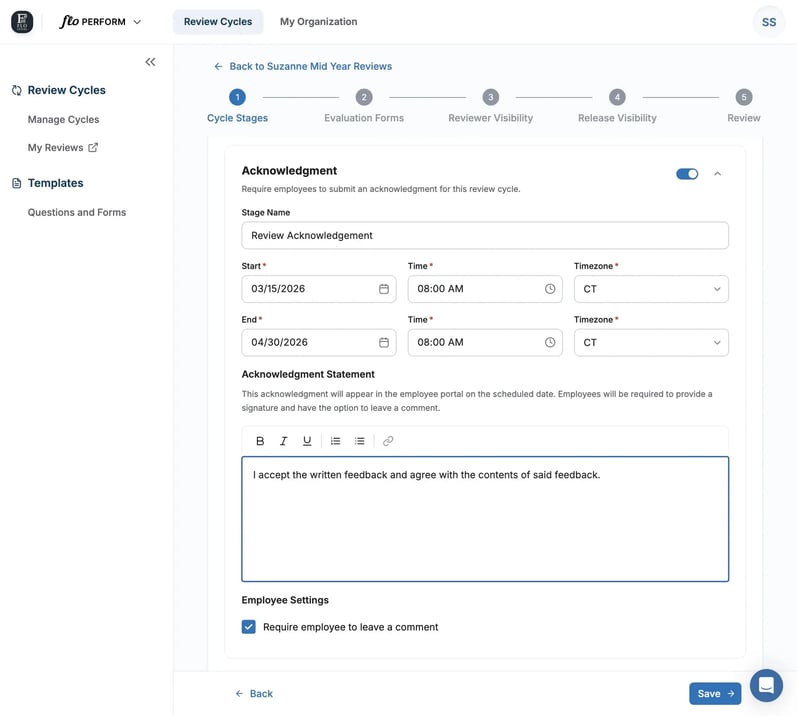797x716 pixels.
Task: Open the My Organization tab
Action: coord(318,22)
